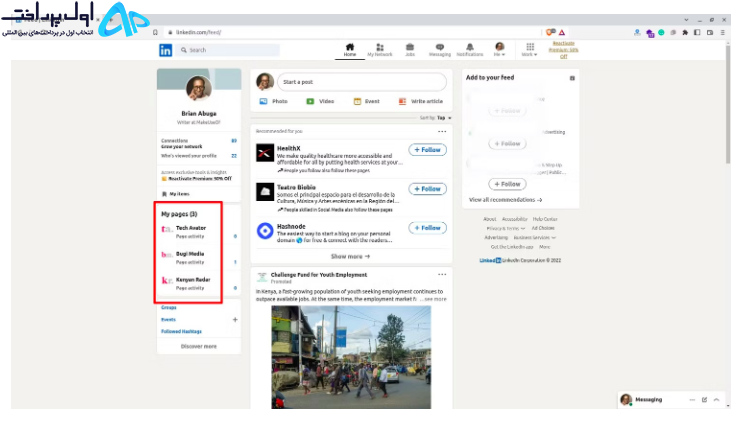Open the Notifications bell tab

[x=470, y=50]
